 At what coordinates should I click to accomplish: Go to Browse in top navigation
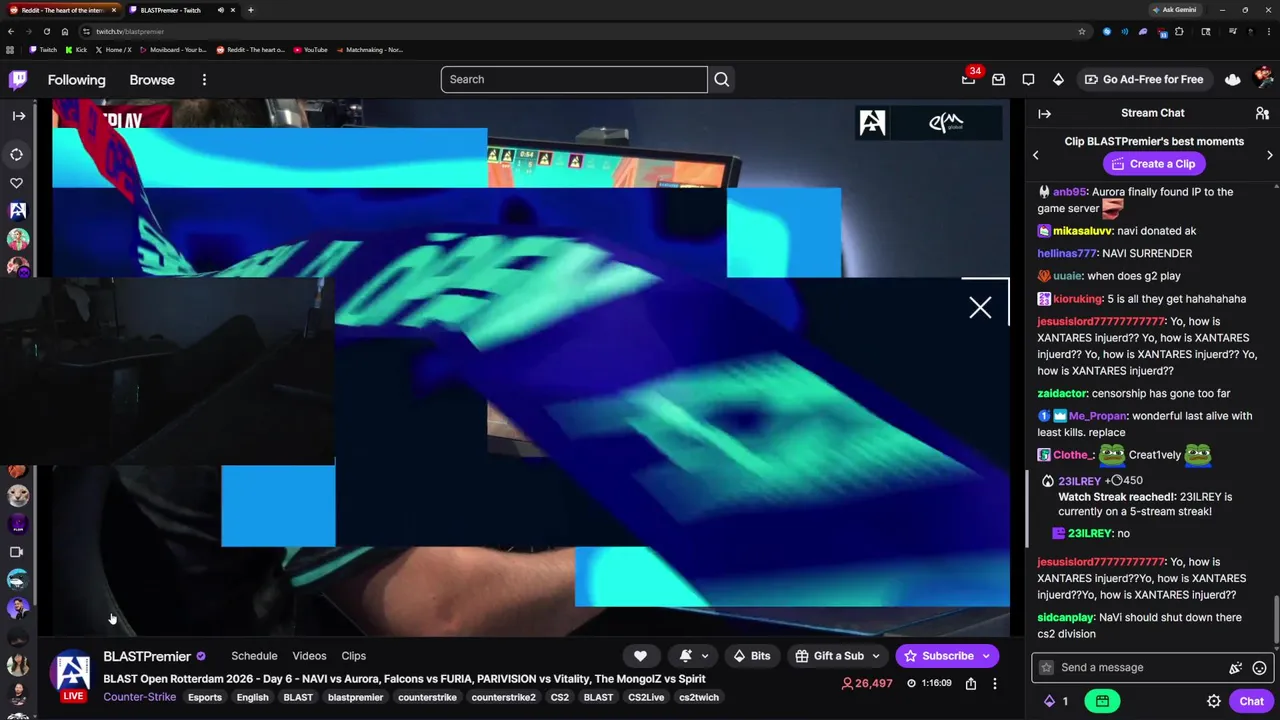(x=152, y=80)
